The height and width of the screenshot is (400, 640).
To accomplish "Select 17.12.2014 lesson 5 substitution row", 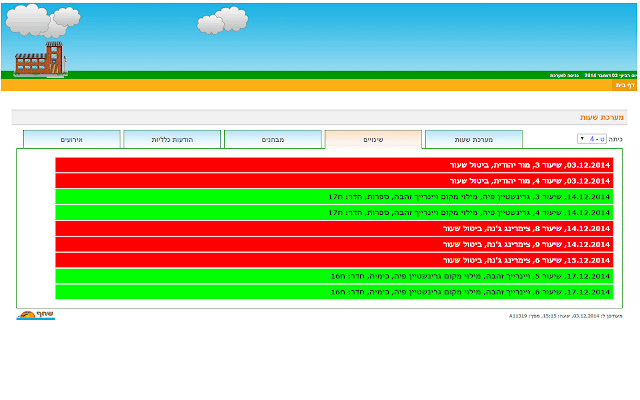I will tap(334, 276).
